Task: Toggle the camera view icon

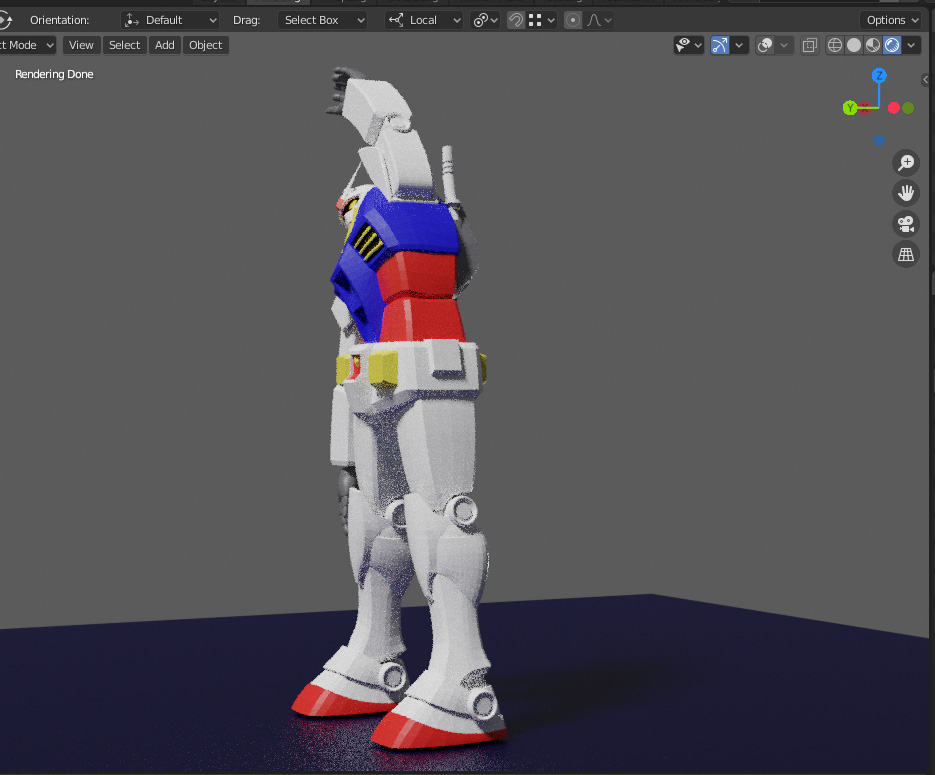Action: pyautogui.click(x=906, y=224)
